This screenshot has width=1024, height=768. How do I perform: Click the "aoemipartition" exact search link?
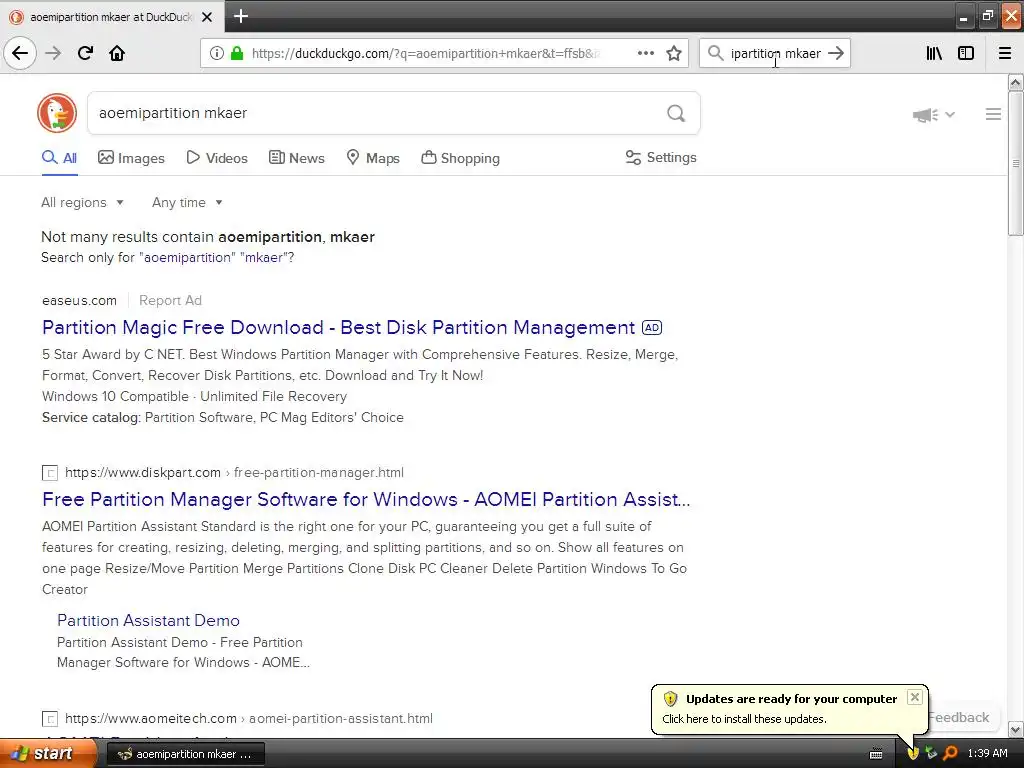pyautogui.click(x=187, y=257)
